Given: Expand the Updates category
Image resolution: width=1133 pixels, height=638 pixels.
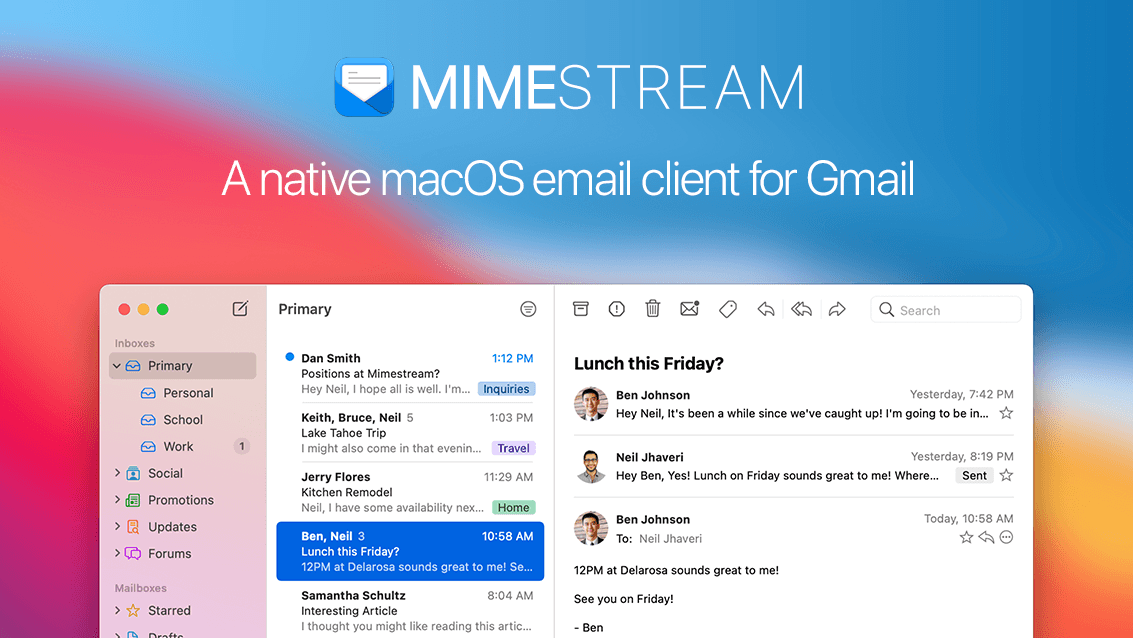Looking at the screenshot, I should (117, 526).
